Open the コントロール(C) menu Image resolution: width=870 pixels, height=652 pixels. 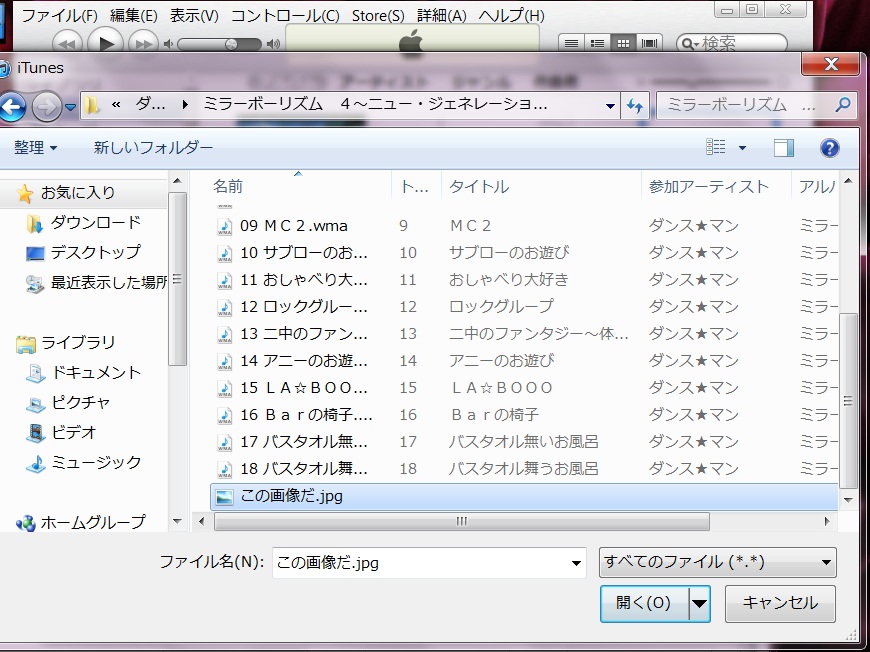click(285, 16)
